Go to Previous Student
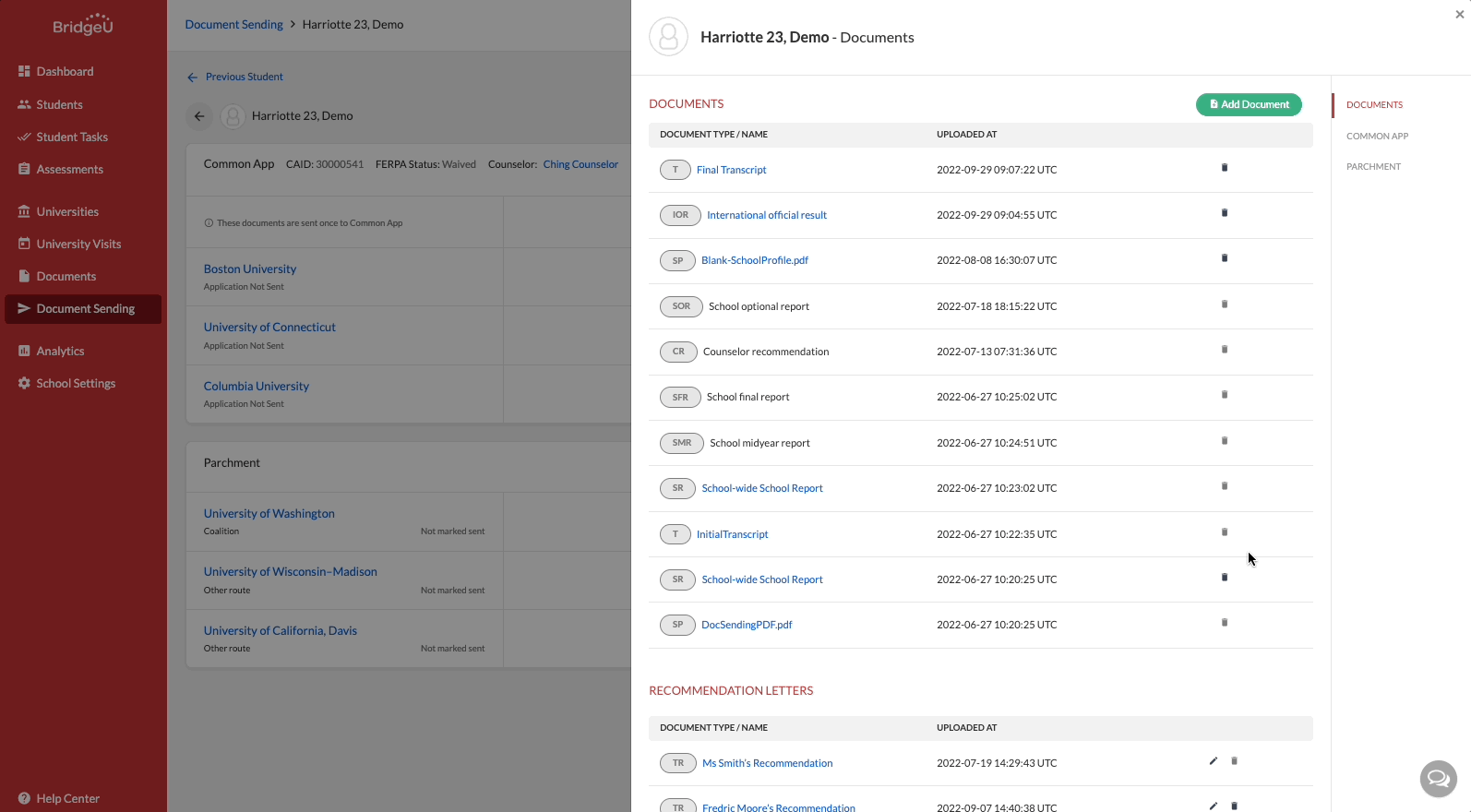This screenshot has width=1471, height=812. coord(234,77)
